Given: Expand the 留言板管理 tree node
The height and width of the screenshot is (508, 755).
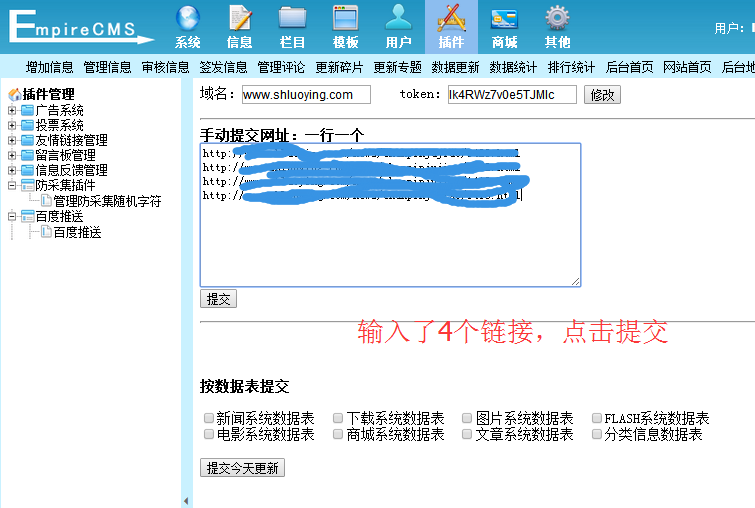Looking at the screenshot, I should [x=12, y=155].
